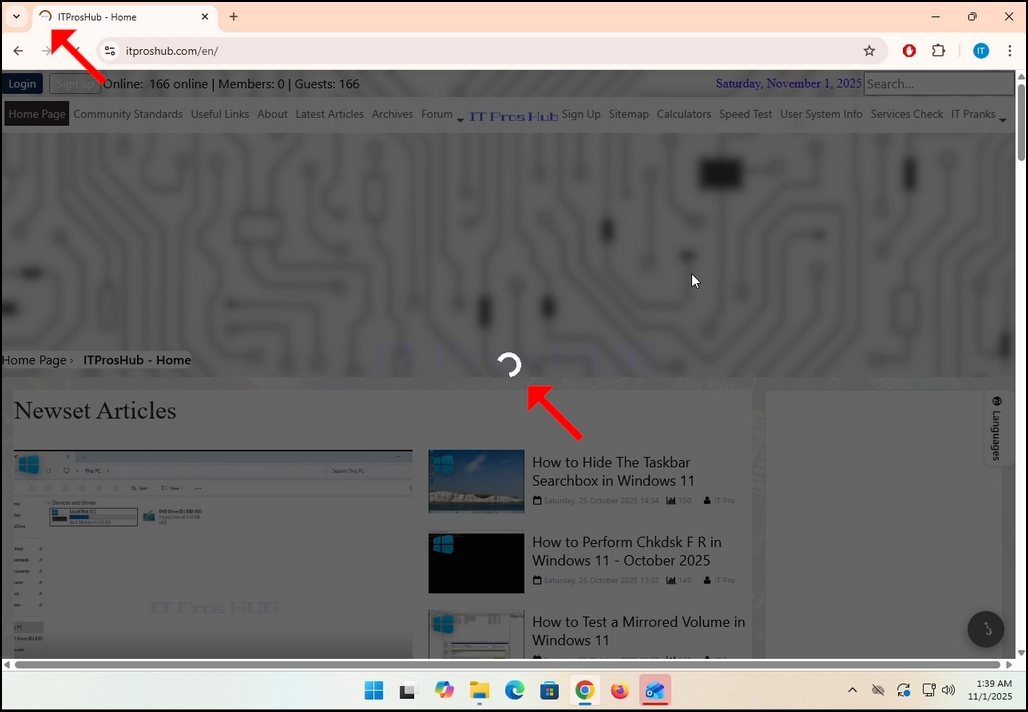1028x712 pixels.
Task: Open the Extensions puzzle icon
Action: 939,50
